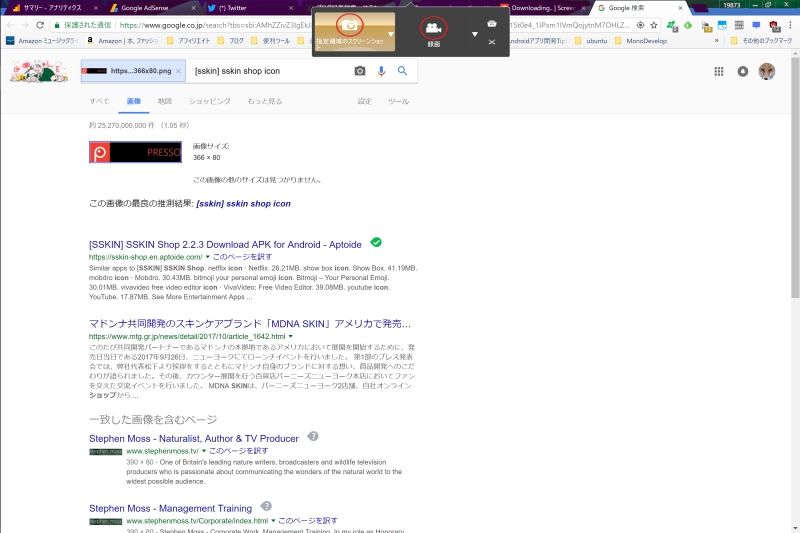Click the red shield extension icon
The height and width of the screenshot is (533, 800).
point(774,26)
